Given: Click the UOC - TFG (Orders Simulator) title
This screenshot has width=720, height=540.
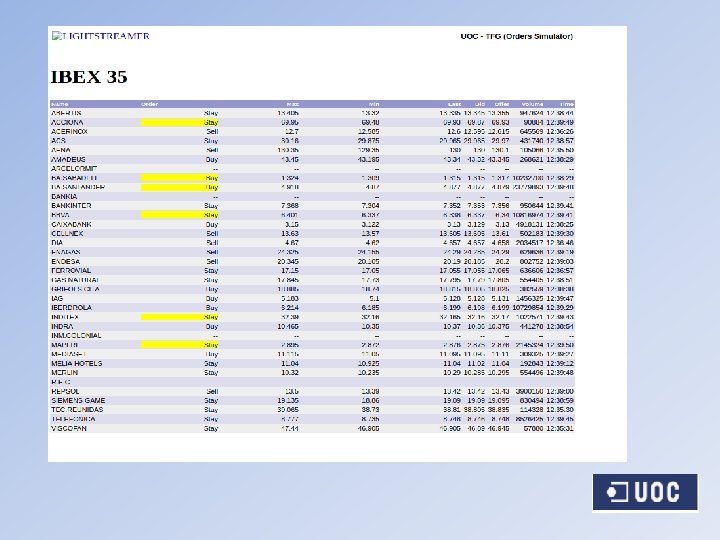Looking at the screenshot, I should click(517, 36).
